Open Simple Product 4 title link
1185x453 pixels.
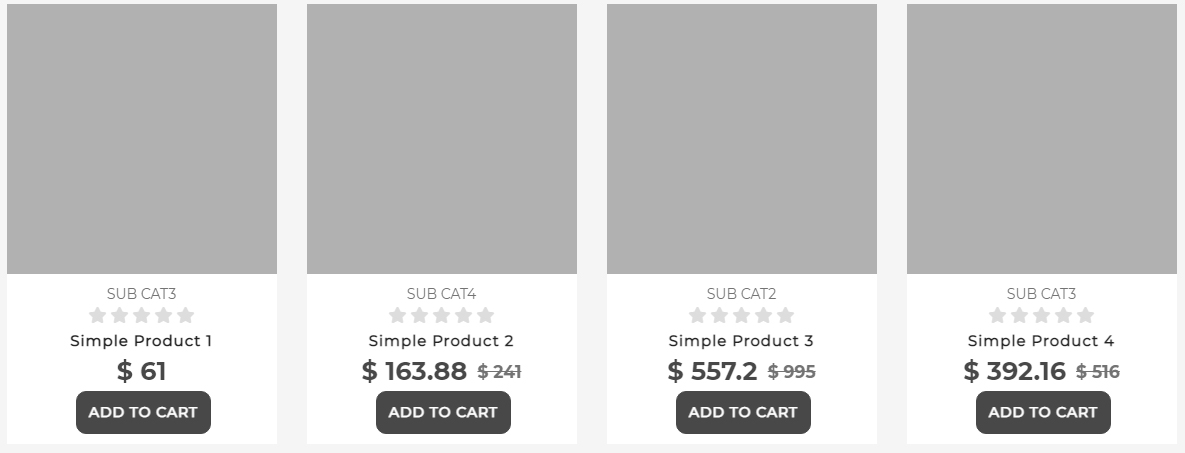pos(1041,341)
